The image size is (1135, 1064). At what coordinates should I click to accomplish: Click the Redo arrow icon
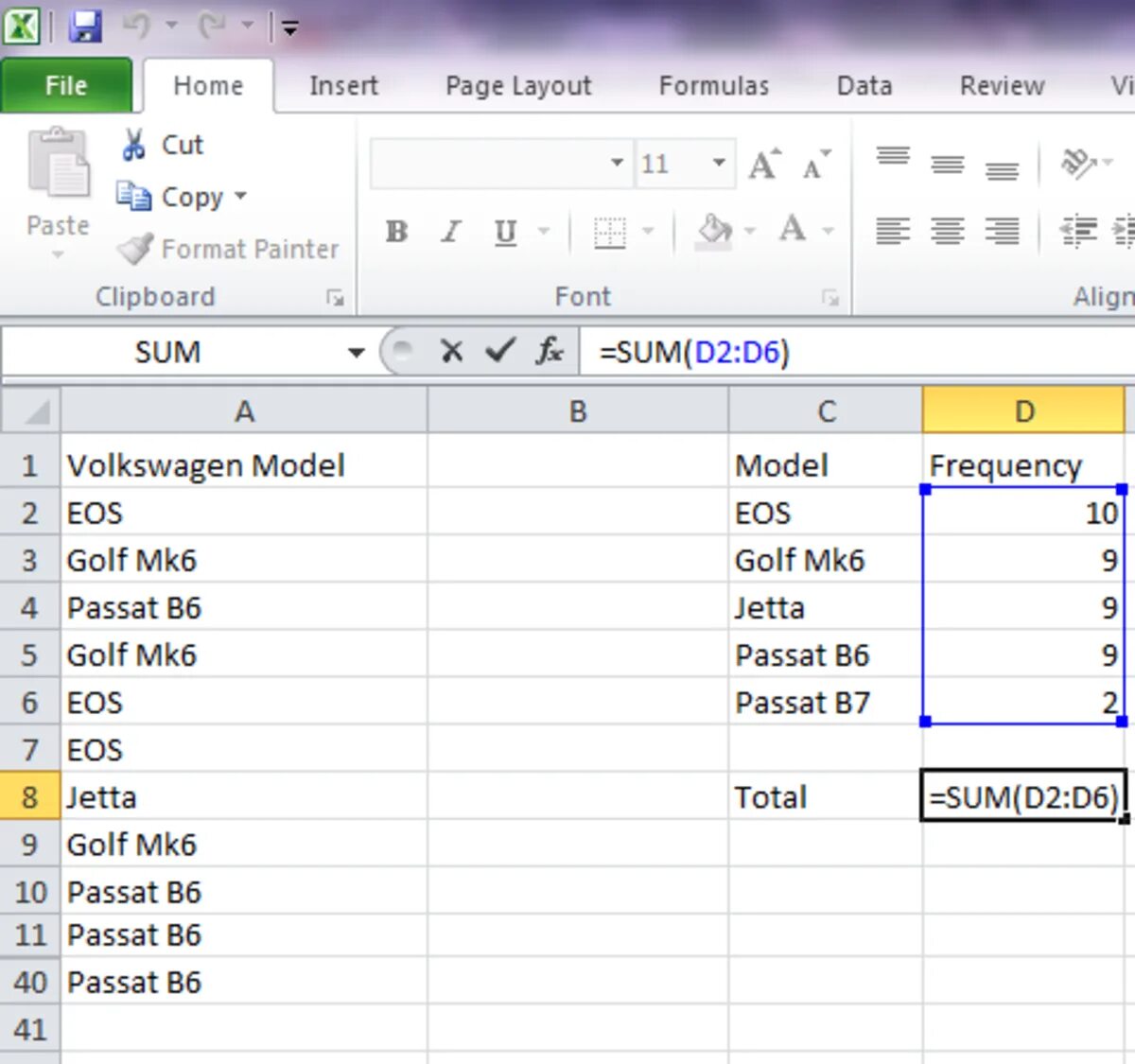coord(212,26)
